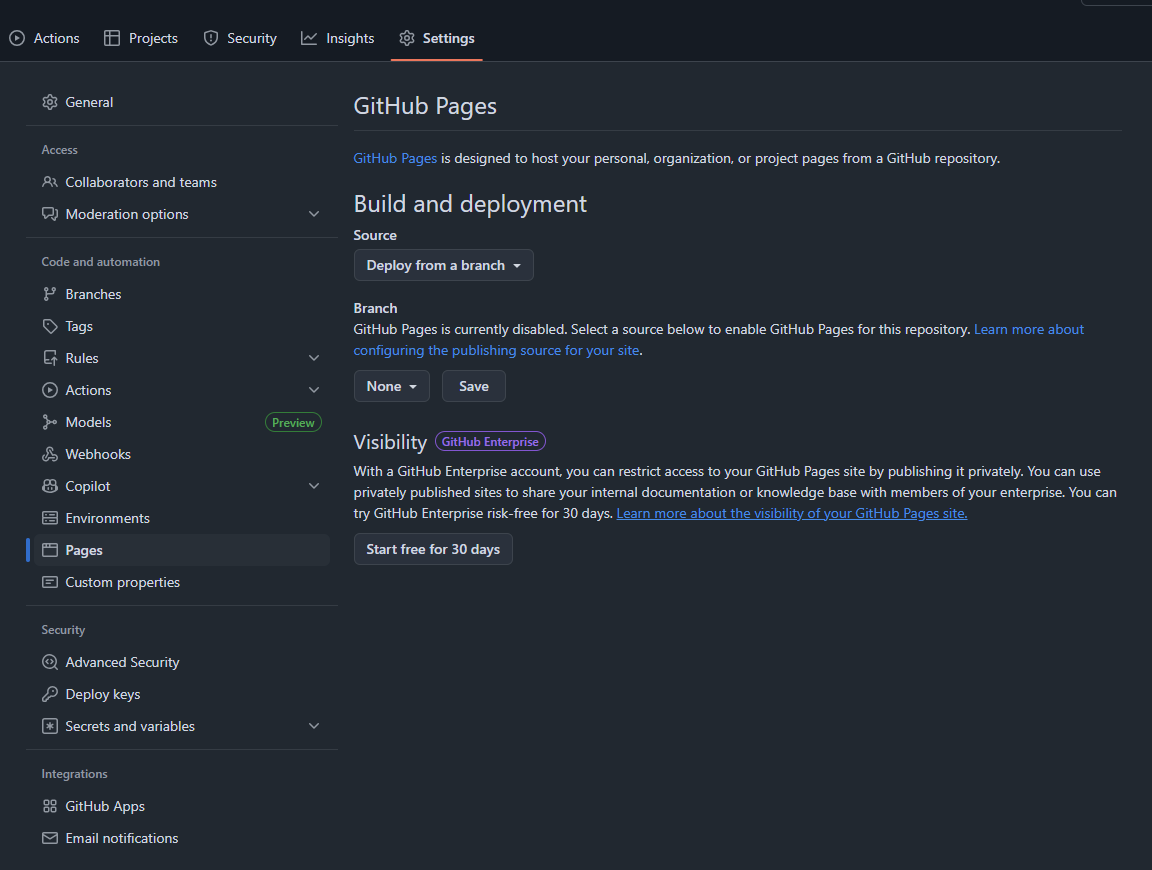Click the GitHub Apps grid icon
1152x870 pixels.
click(50, 806)
